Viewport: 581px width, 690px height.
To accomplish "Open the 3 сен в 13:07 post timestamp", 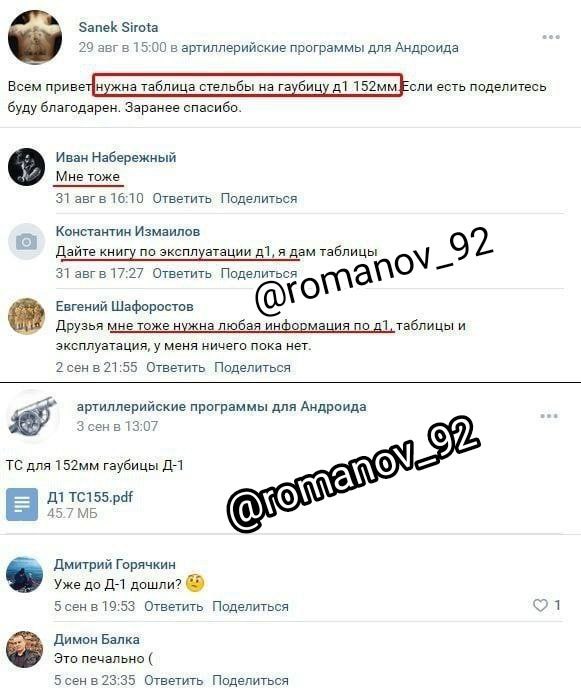I will pyautogui.click(x=117, y=426).
